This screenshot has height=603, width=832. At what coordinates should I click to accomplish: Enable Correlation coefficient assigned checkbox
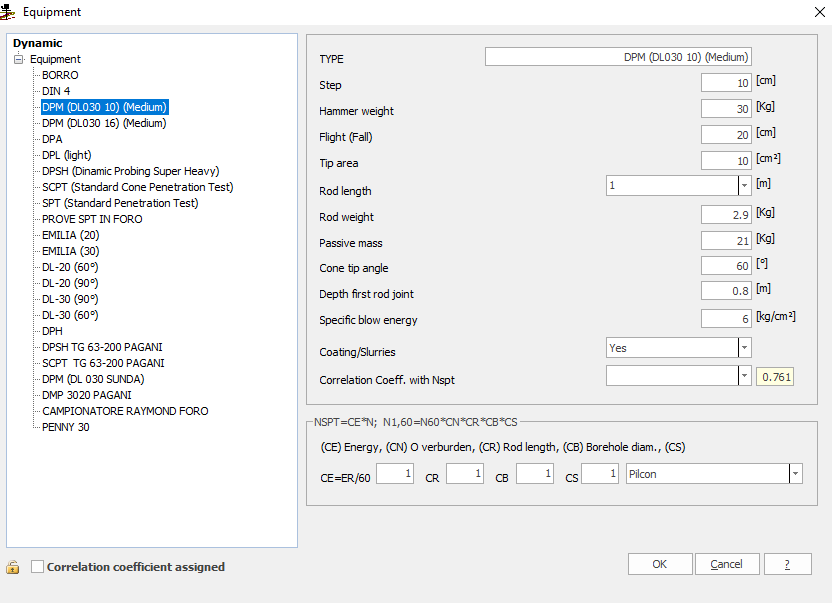pos(37,567)
